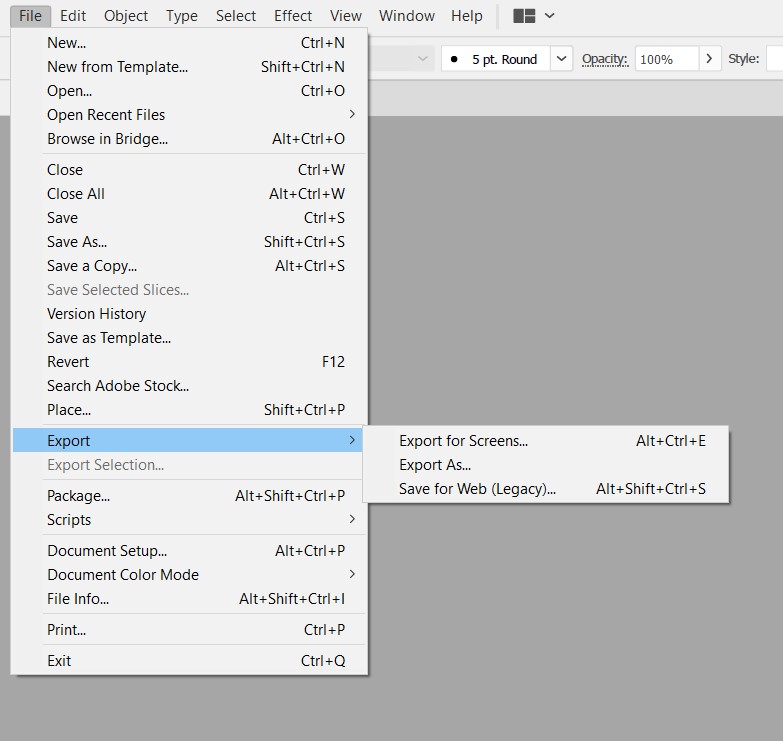
Task: Open the Edit menu
Action: (x=73, y=16)
